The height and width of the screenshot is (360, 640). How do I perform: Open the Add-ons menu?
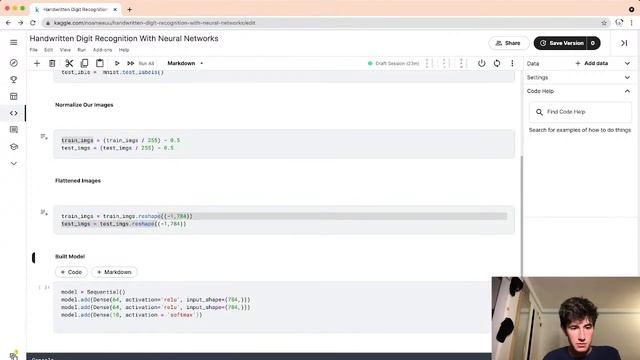click(x=102, y=50)
